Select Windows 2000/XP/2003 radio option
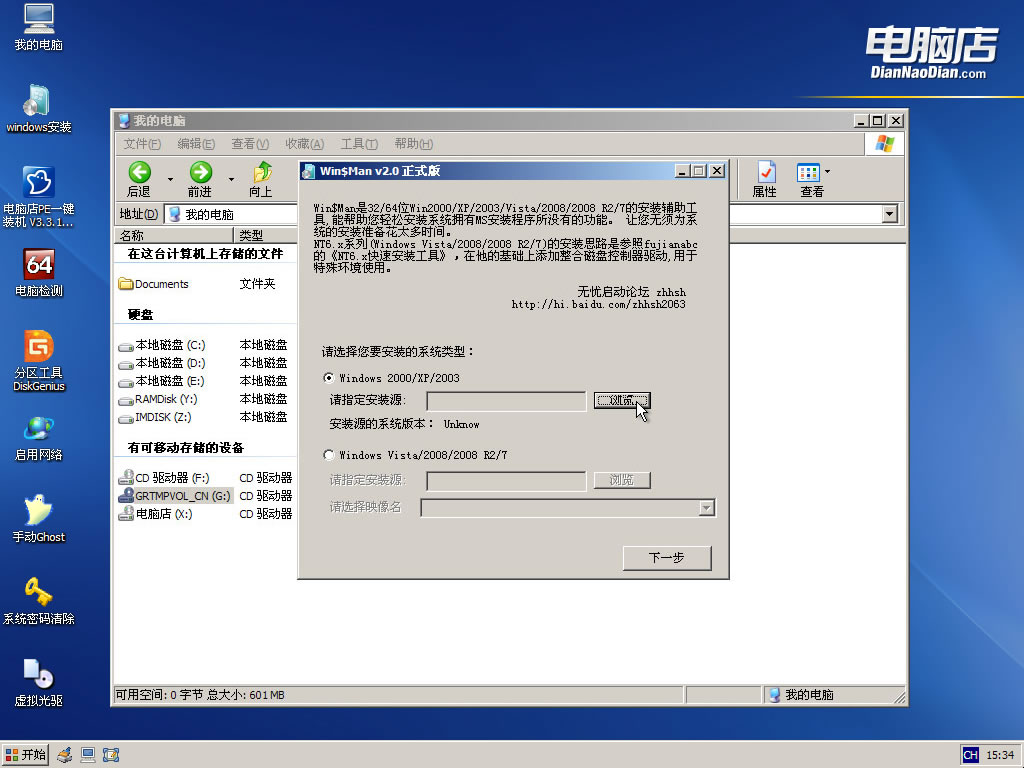Image resolution: width=1024 pixels, height=768 pixels. tap(328, 377)
